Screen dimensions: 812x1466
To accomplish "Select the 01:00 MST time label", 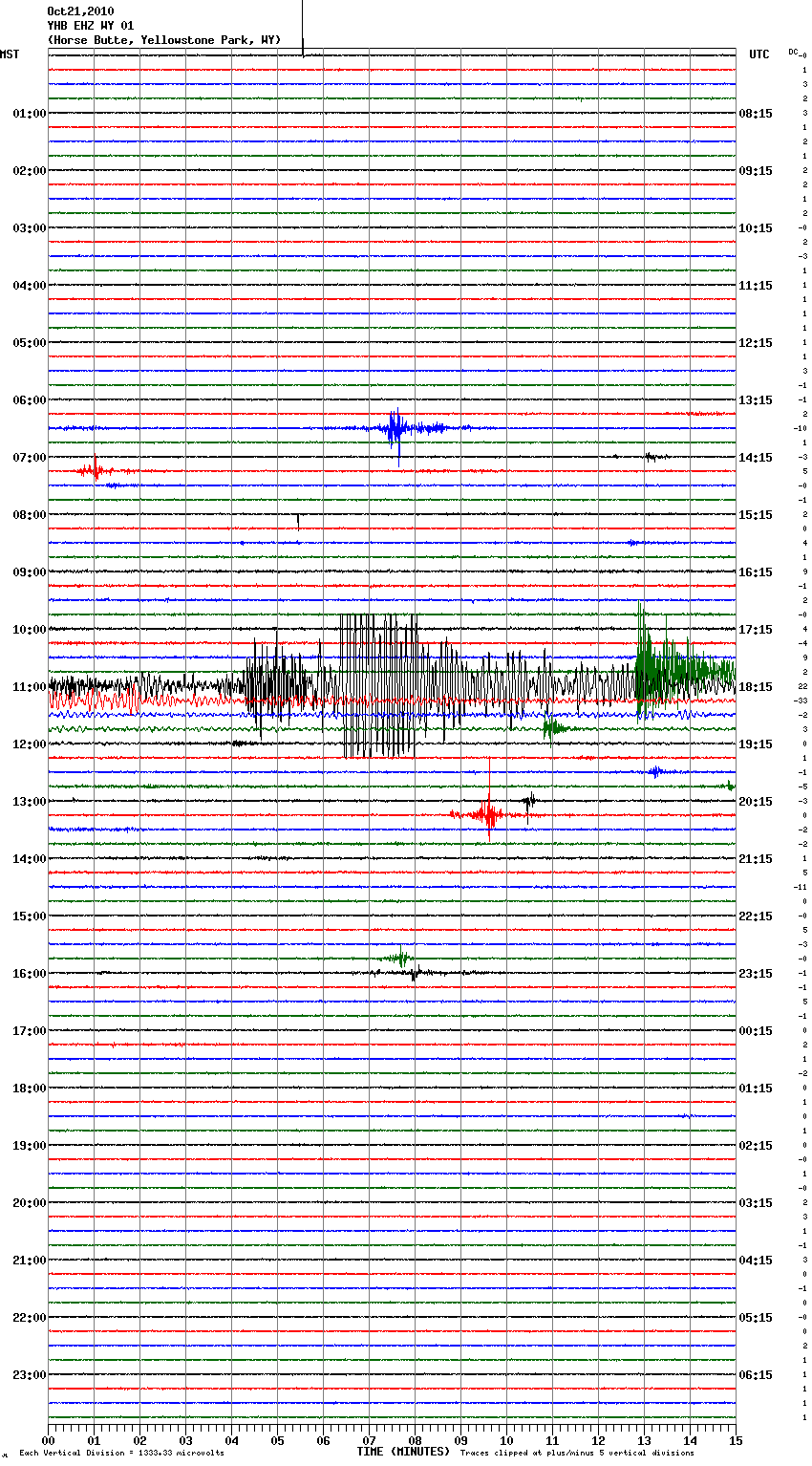I will click(29, 114).
